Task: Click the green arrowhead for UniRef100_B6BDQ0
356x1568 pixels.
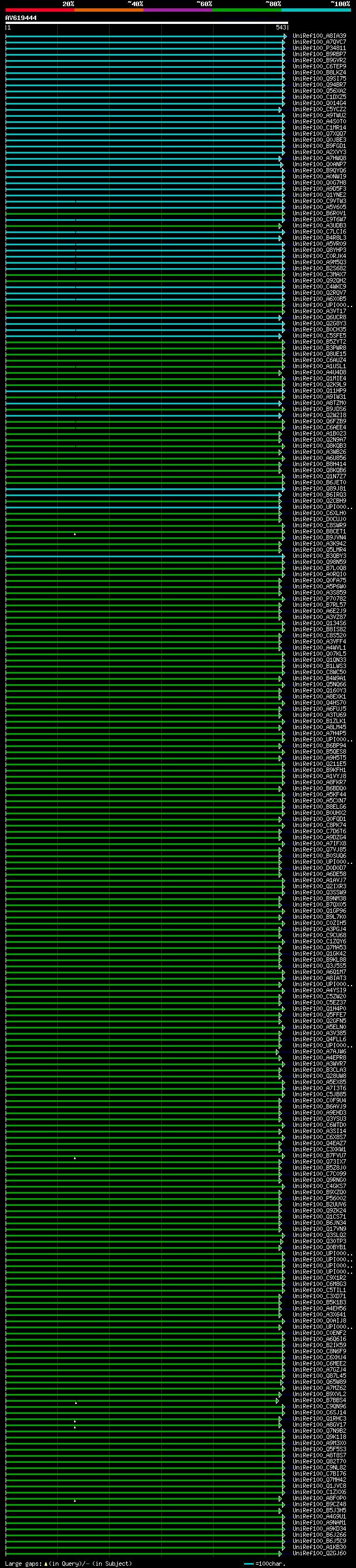Action: click(280, 789)
